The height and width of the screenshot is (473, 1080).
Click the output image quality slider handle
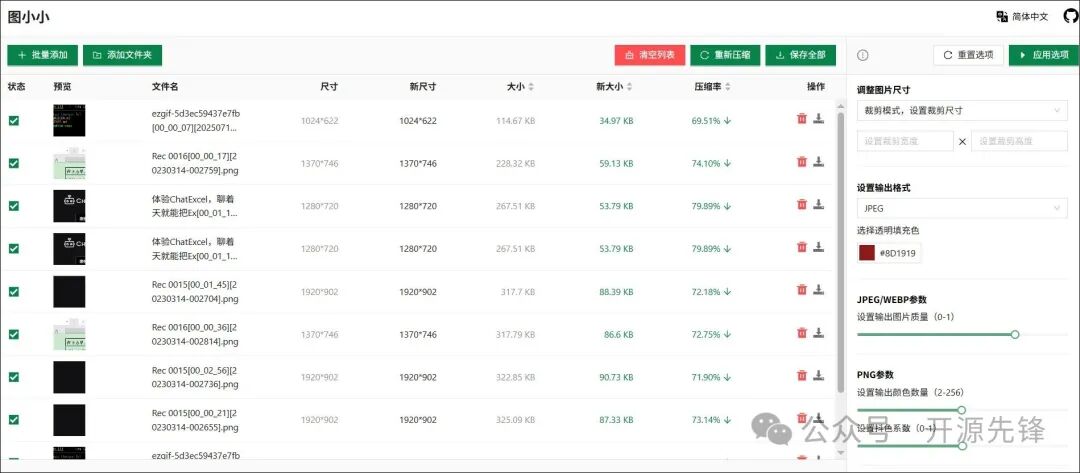(1015, 335)
